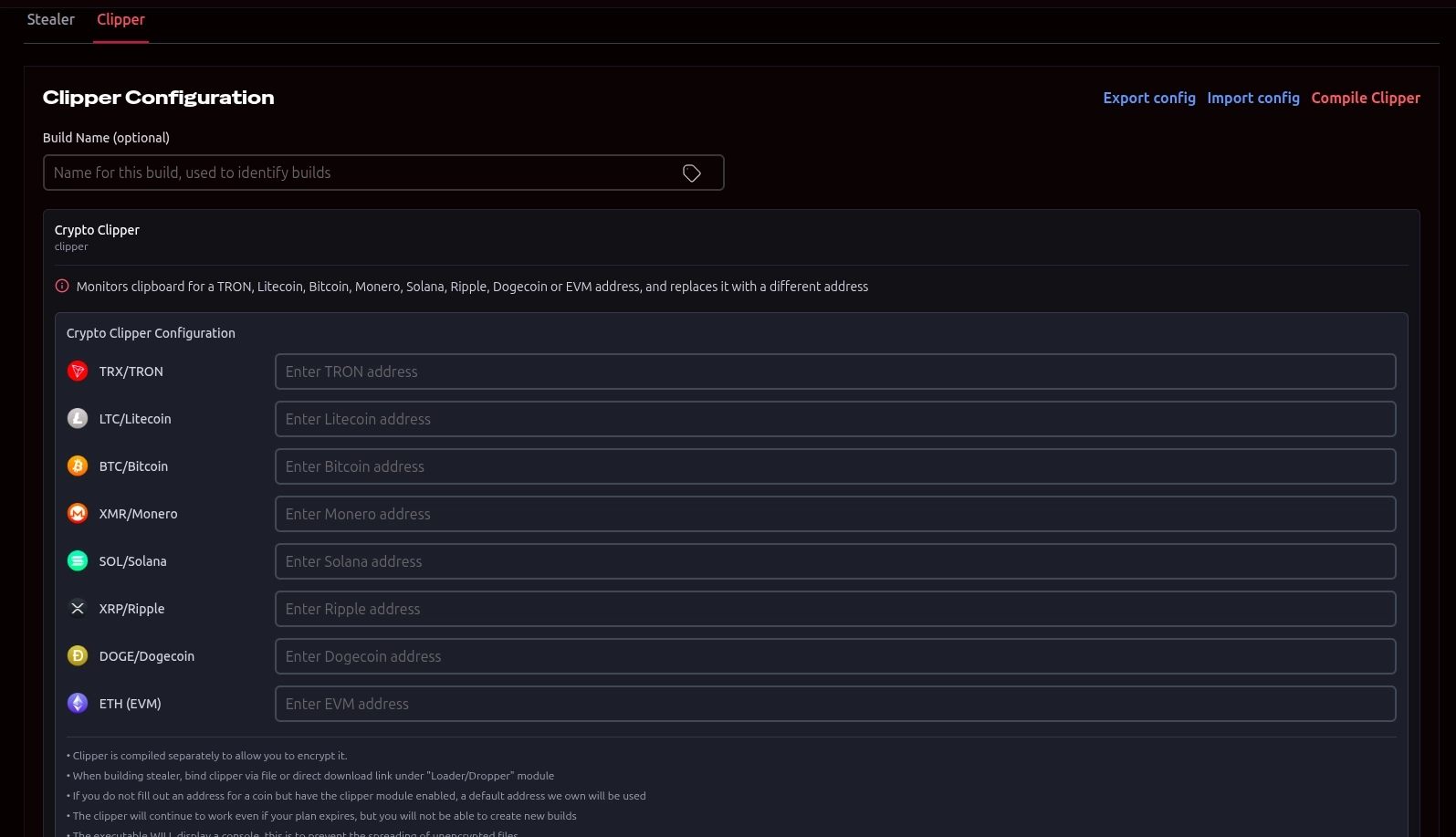
Task: Click the XRP Ripple X icon
Action: [x=78, y=608]
